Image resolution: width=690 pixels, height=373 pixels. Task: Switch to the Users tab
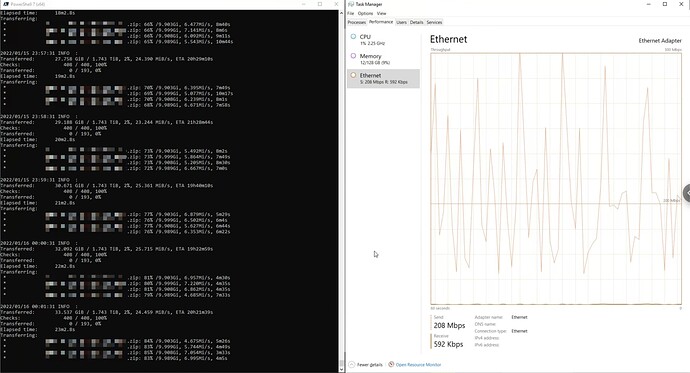pyautogui.click(x=401, y=22)
